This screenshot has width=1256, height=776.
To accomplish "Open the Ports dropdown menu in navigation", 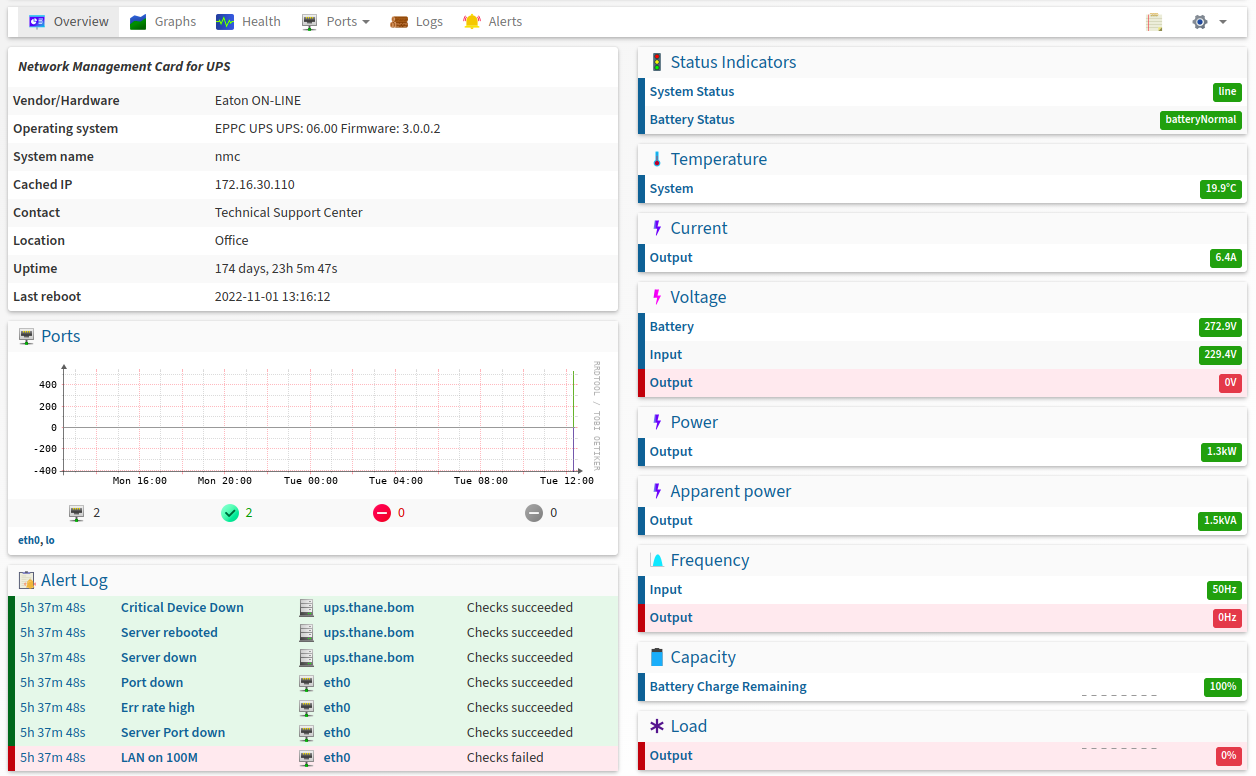I will tap(336, 22).
